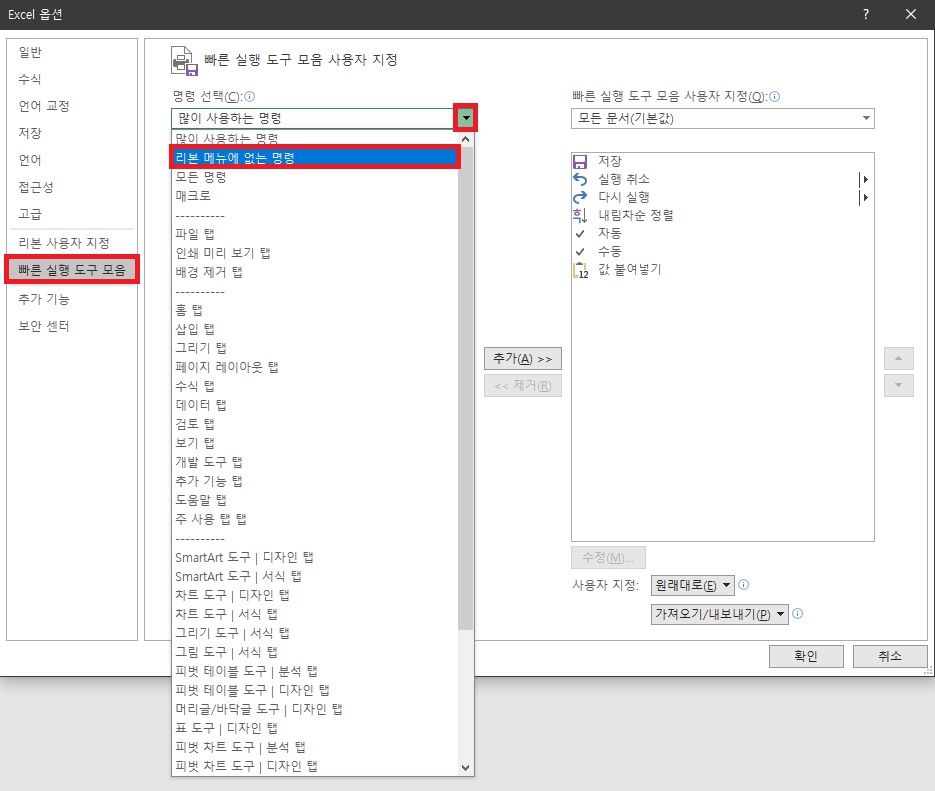Open the 원래대로(E) dropdown button
935x791 pixels.
692,585
